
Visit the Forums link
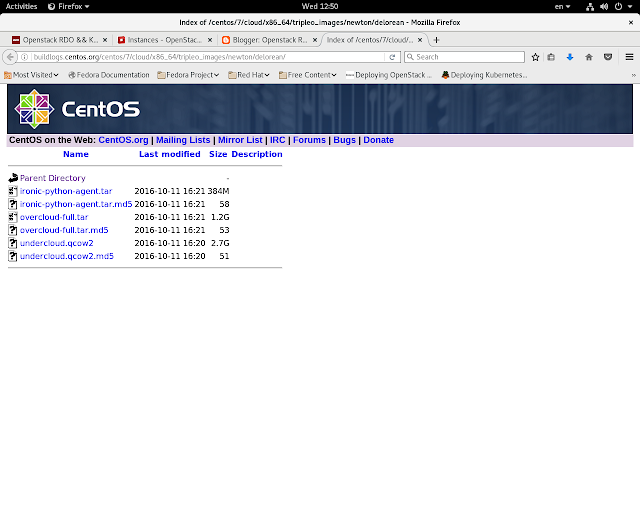[x=309, y=140]
